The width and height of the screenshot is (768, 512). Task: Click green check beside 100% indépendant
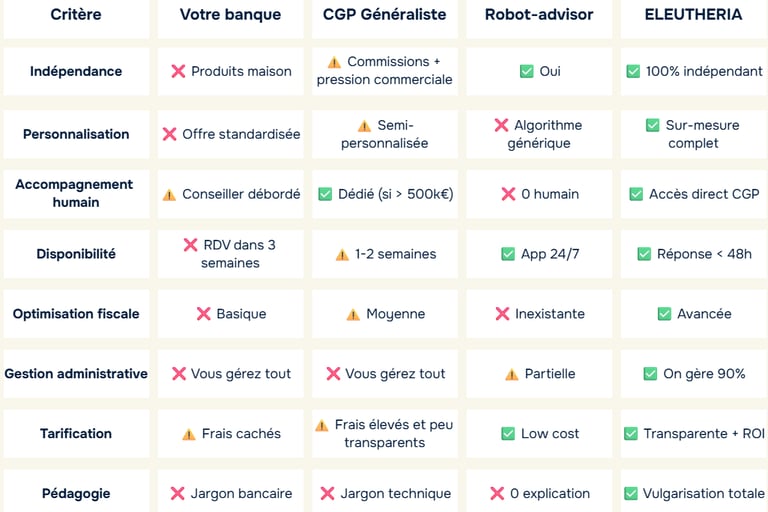[632, 71]
